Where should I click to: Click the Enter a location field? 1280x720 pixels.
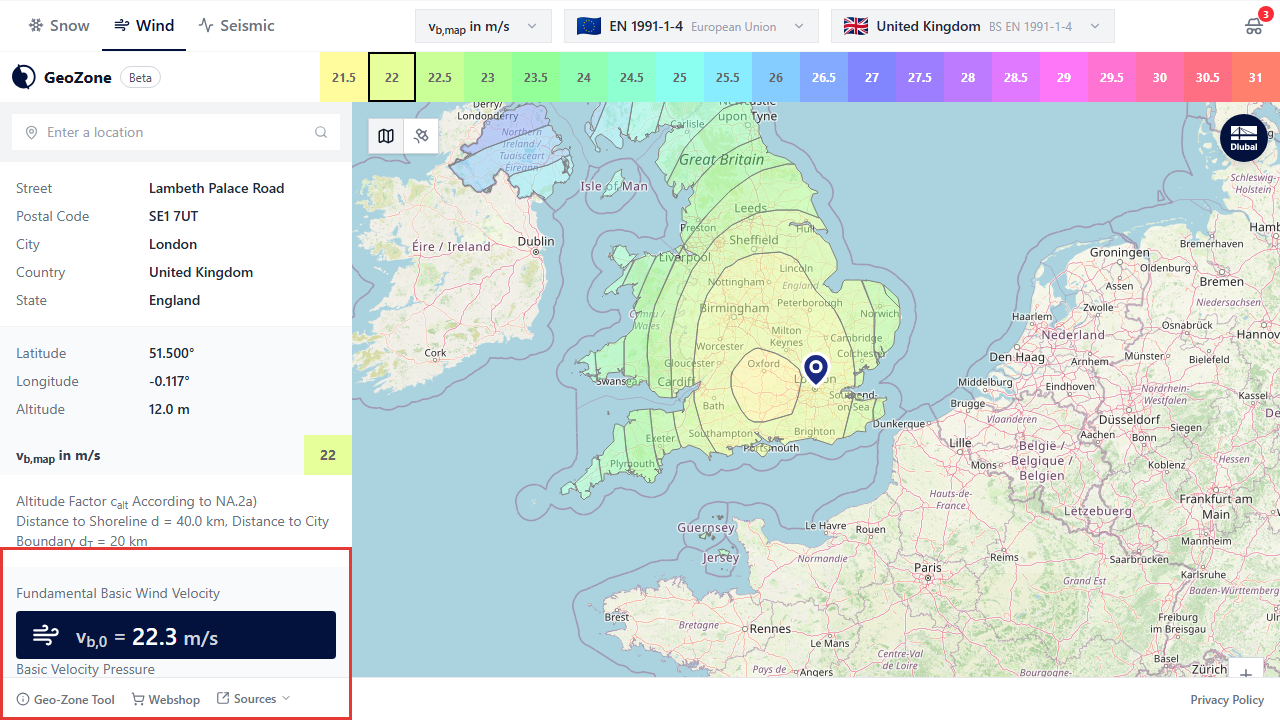click(x=170, y=132)
